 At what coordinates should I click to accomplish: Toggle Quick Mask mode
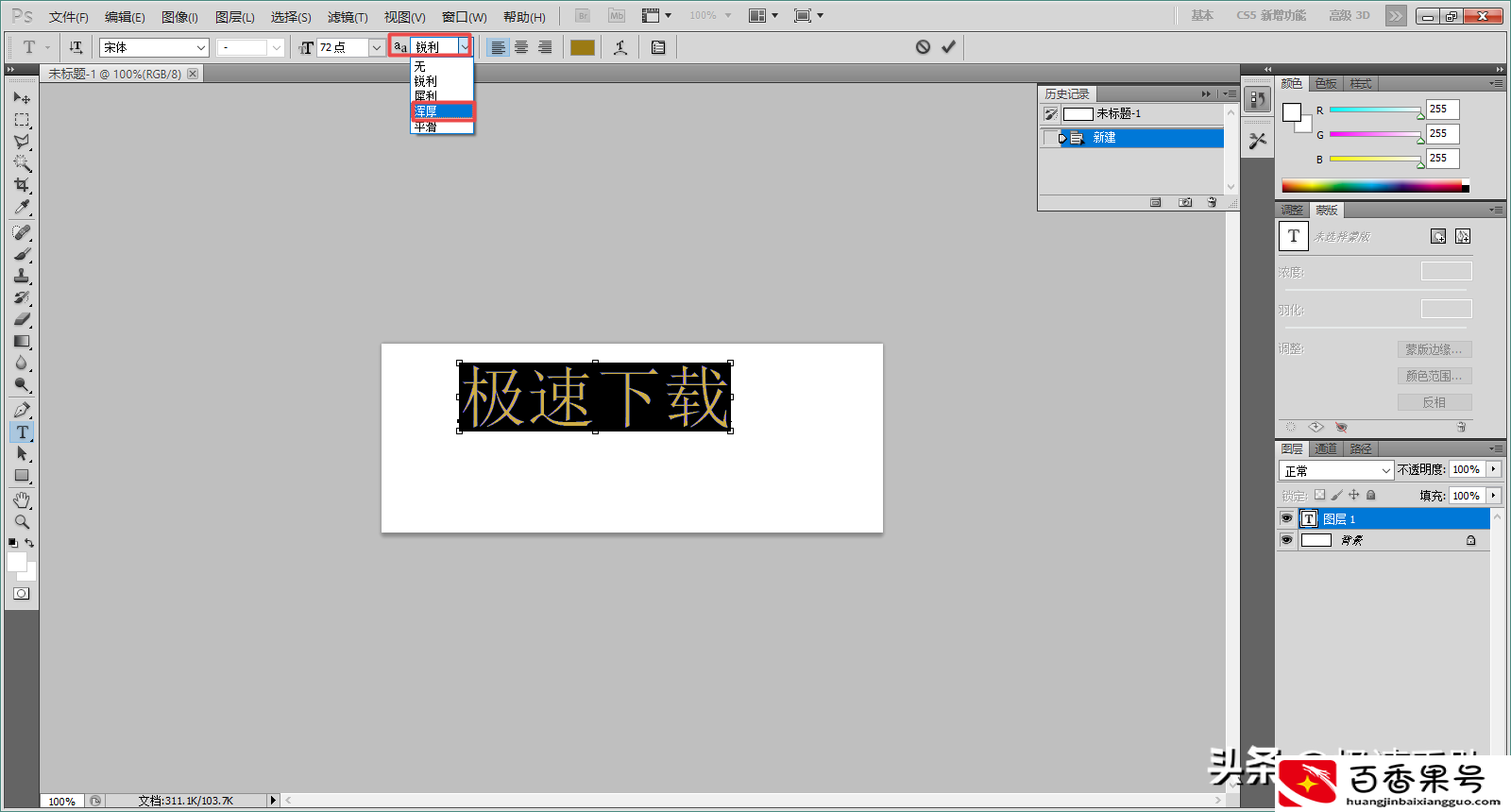point(22,594)
